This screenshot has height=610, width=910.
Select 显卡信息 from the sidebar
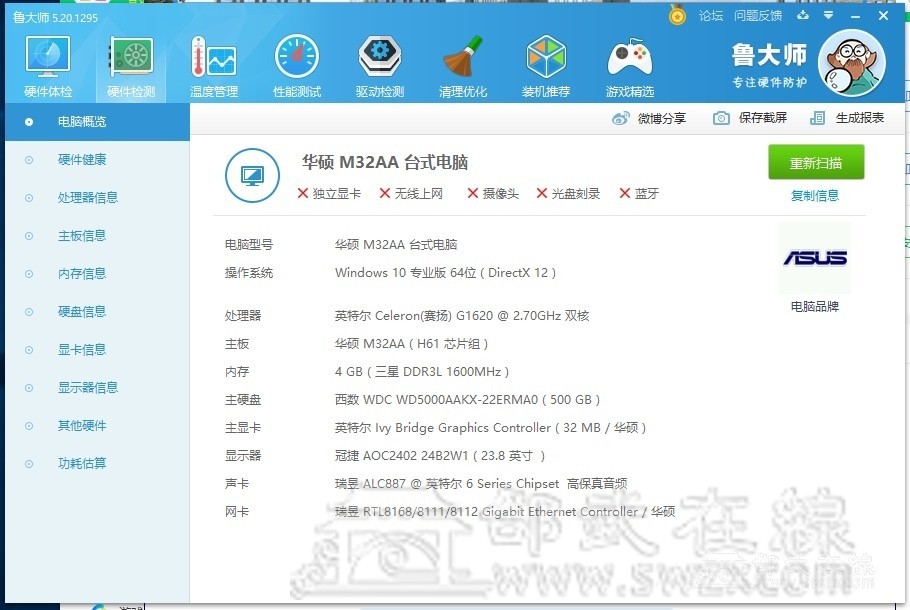(x=82, y=350)
